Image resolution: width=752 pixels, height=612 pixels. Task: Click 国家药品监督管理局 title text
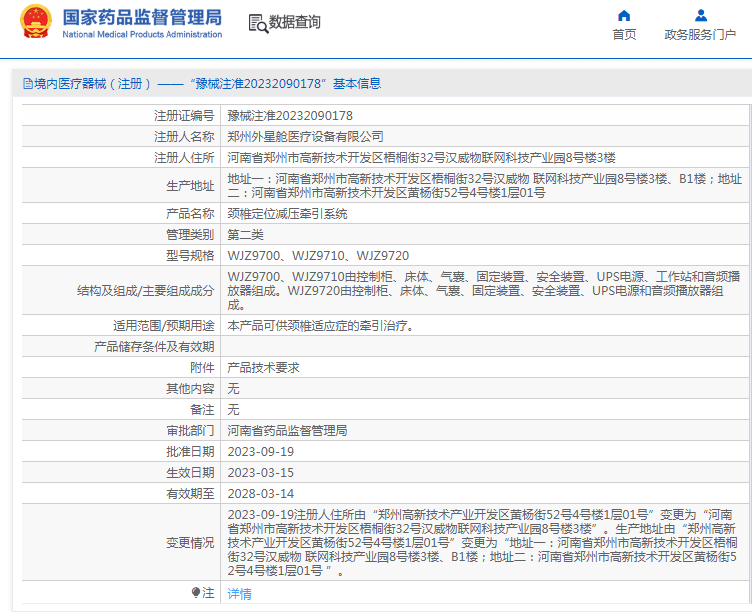pyautogui.click(x=142, y=17)
